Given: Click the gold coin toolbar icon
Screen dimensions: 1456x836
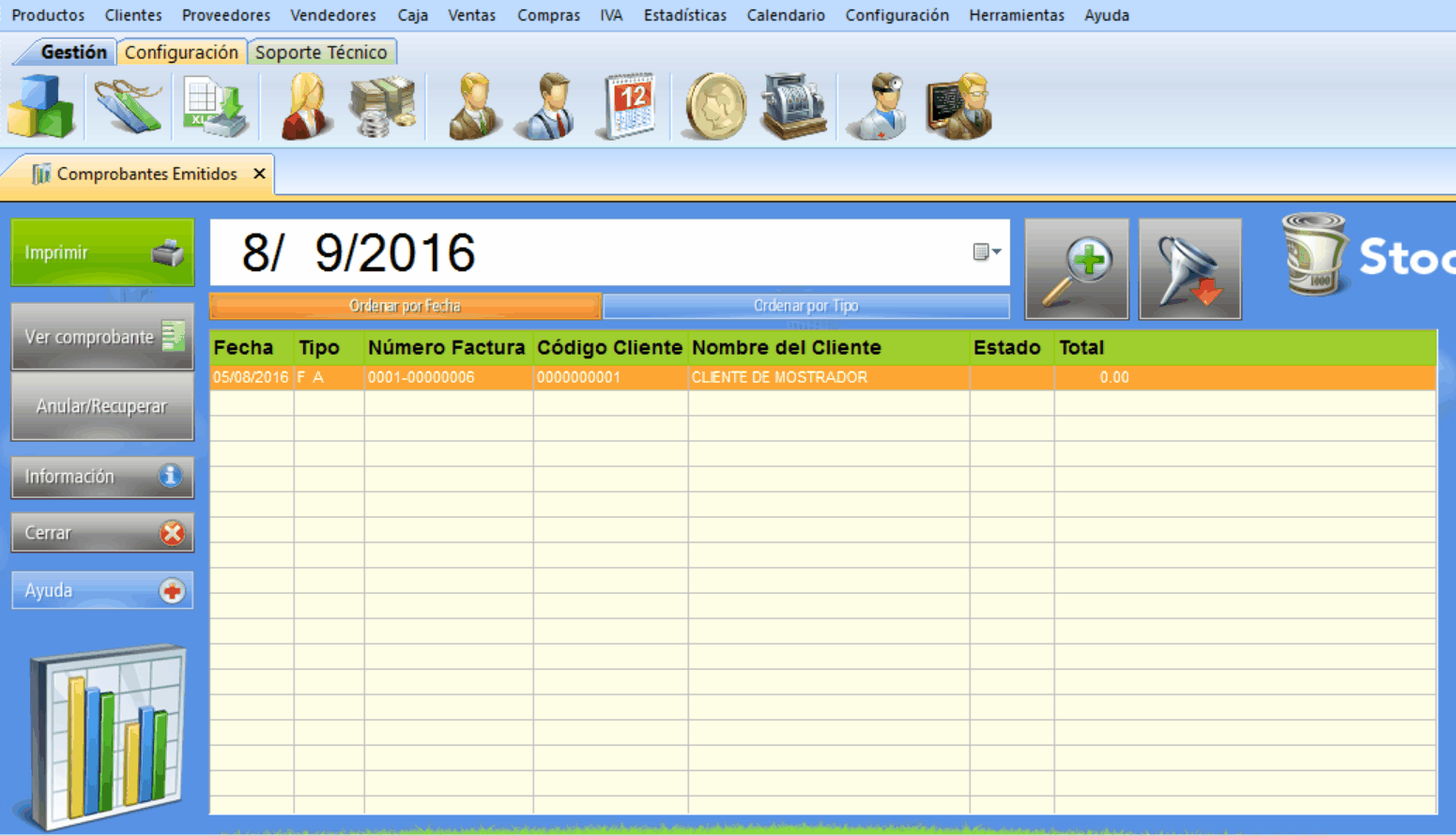Looking at the screenshot, I should [715, 106].
